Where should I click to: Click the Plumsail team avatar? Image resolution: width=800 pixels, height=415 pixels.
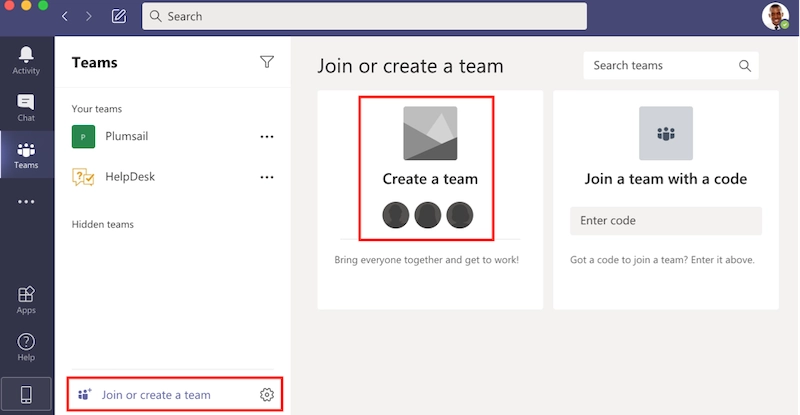point(83,136)
